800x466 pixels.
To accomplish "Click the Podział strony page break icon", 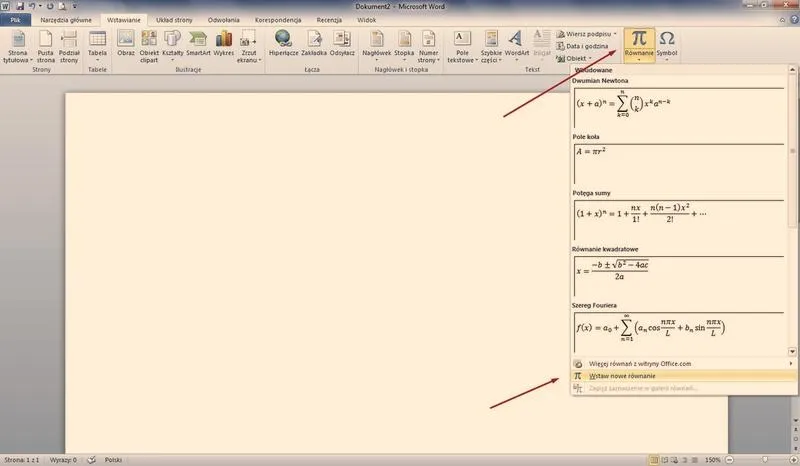I will tap(69, 46).
